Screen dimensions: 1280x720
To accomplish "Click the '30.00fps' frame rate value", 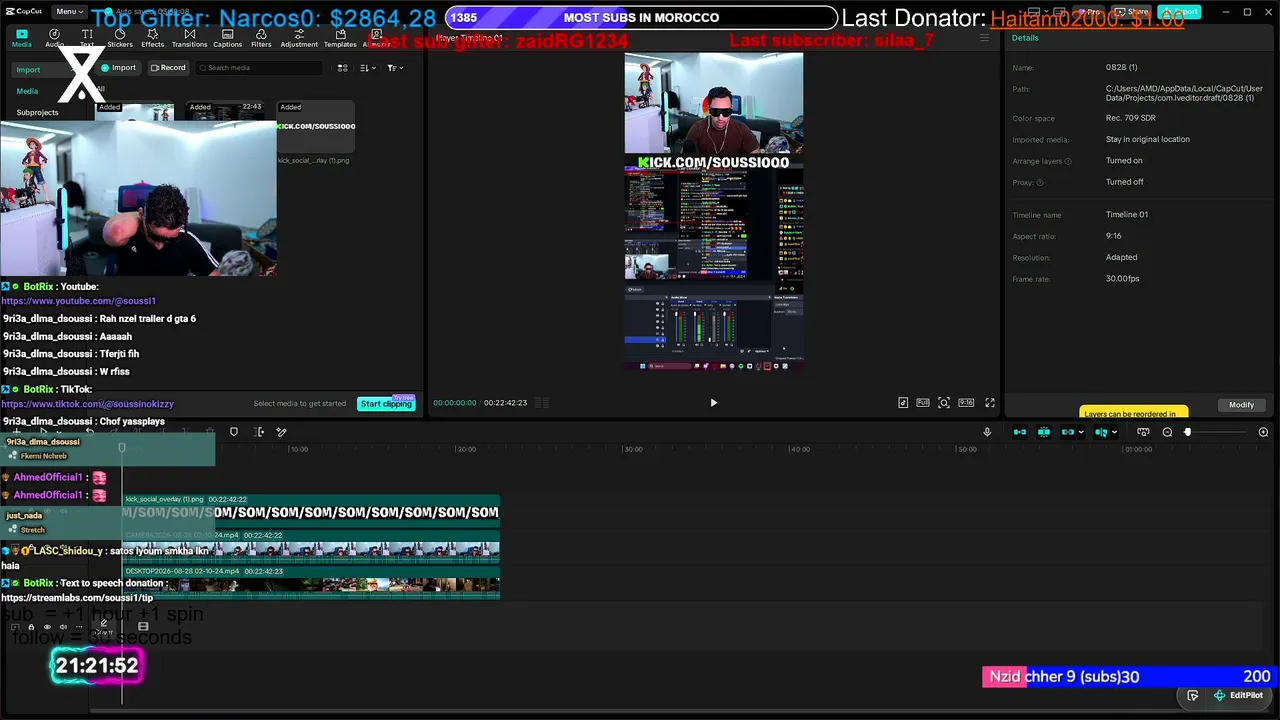I will (x=1122, y=279).
